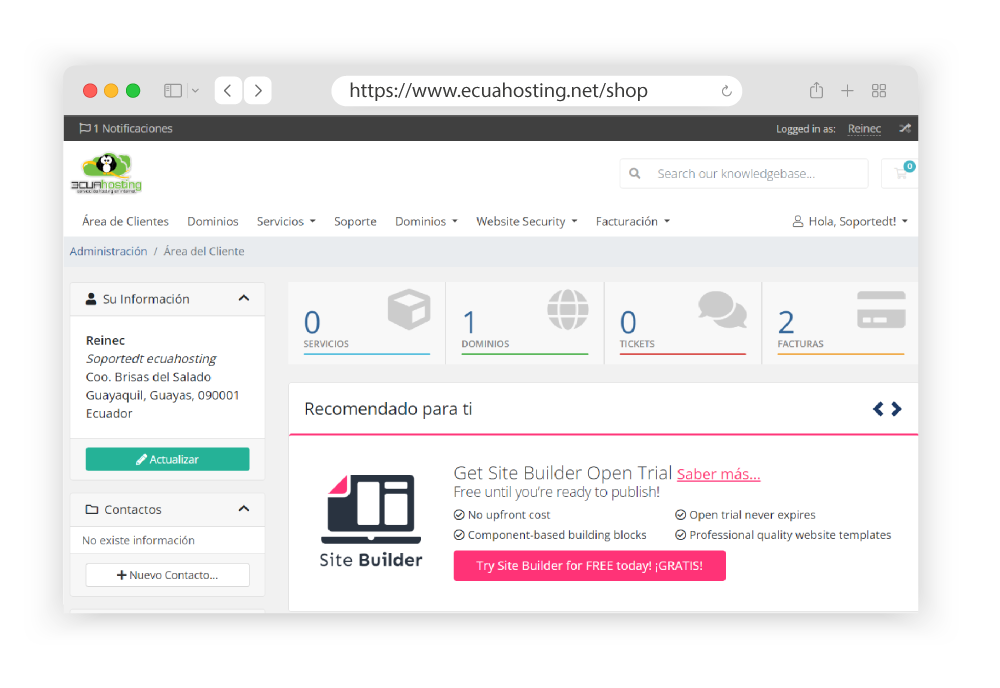View Tickets via the chat bubbles icon
1000x688 pixels.
coord(722,311)
